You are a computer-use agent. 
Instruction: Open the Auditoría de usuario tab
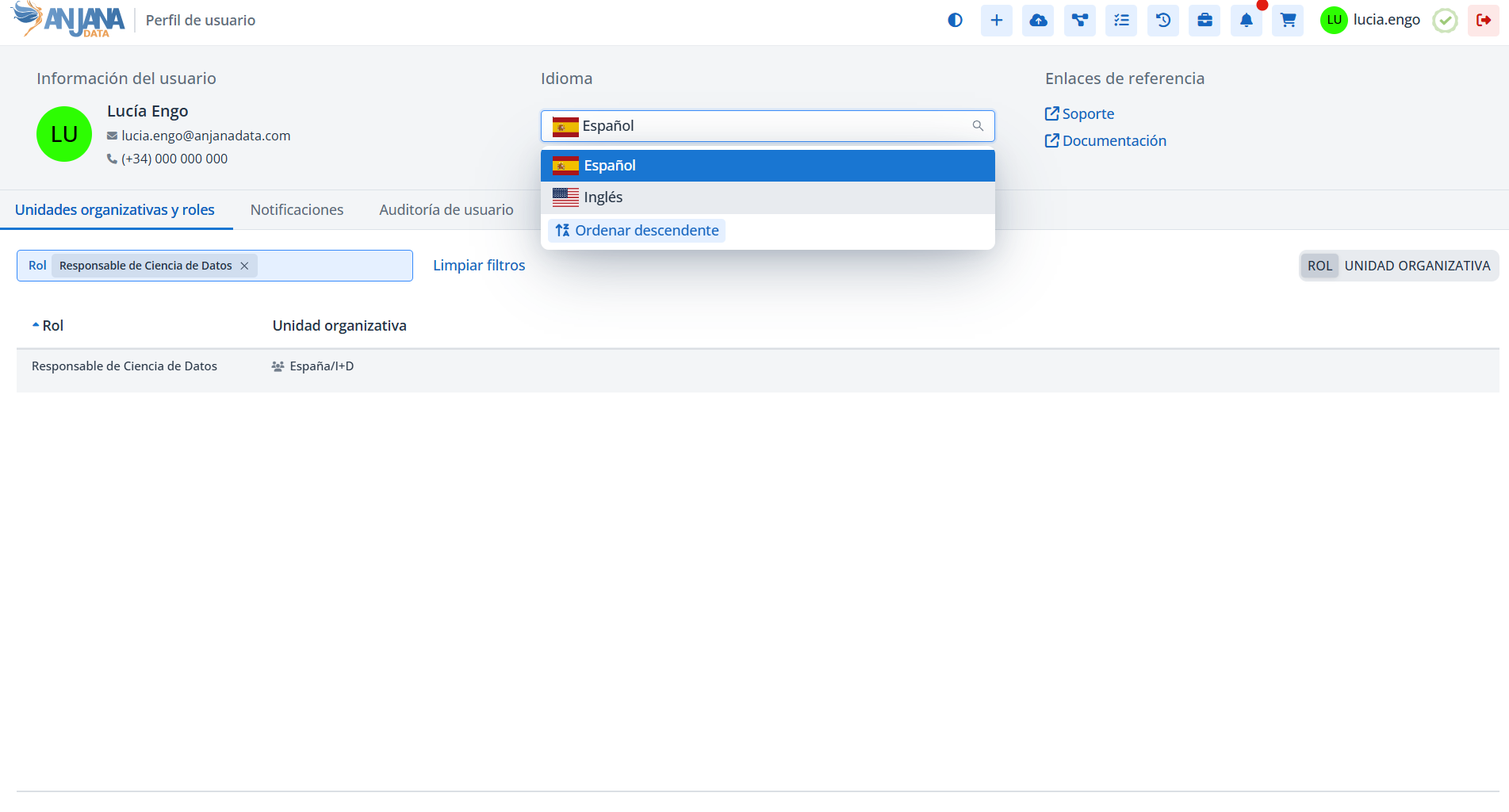pyautogui.click(x=446, y=210)
